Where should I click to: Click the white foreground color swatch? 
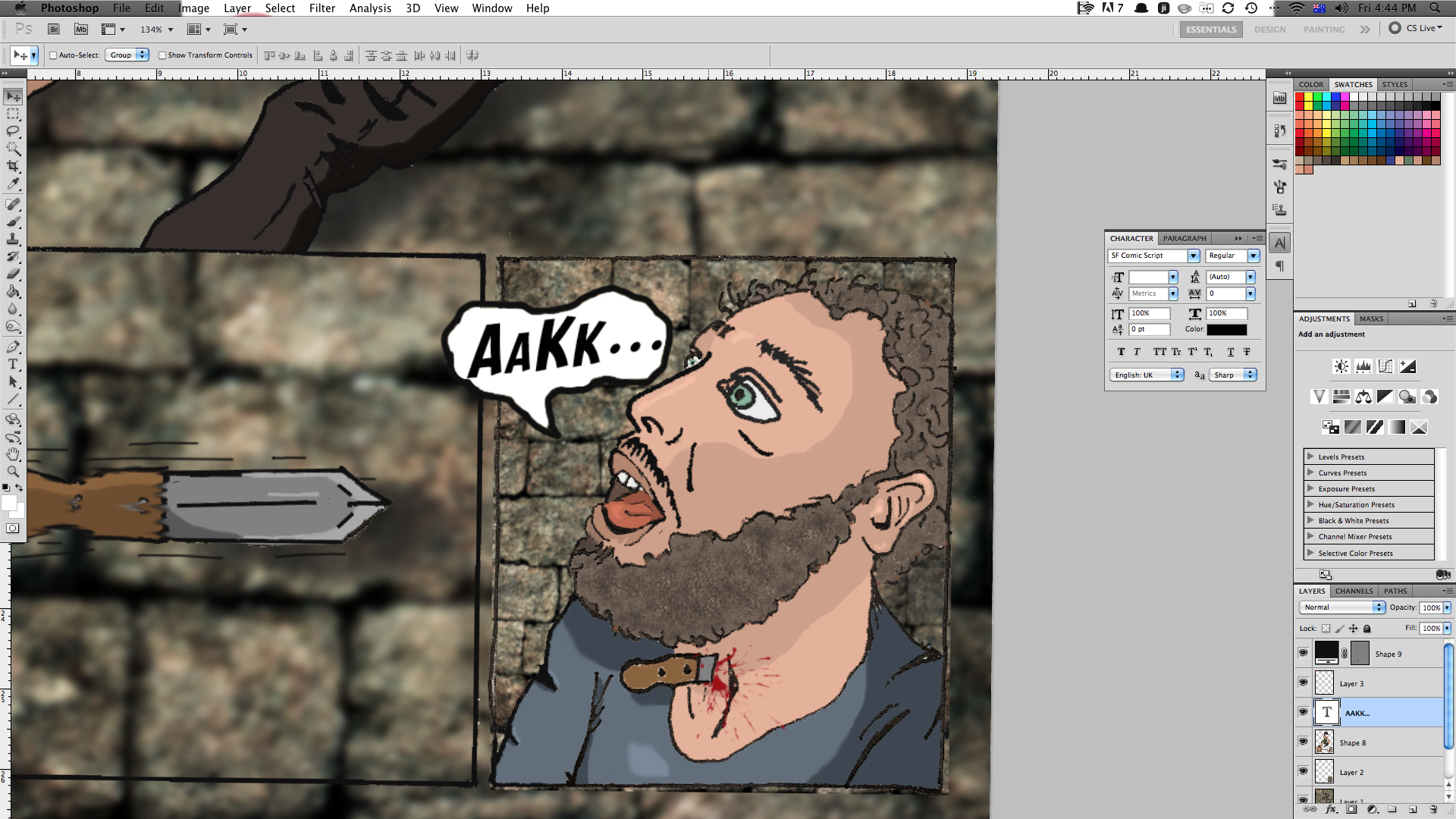(x=9, y=503)
